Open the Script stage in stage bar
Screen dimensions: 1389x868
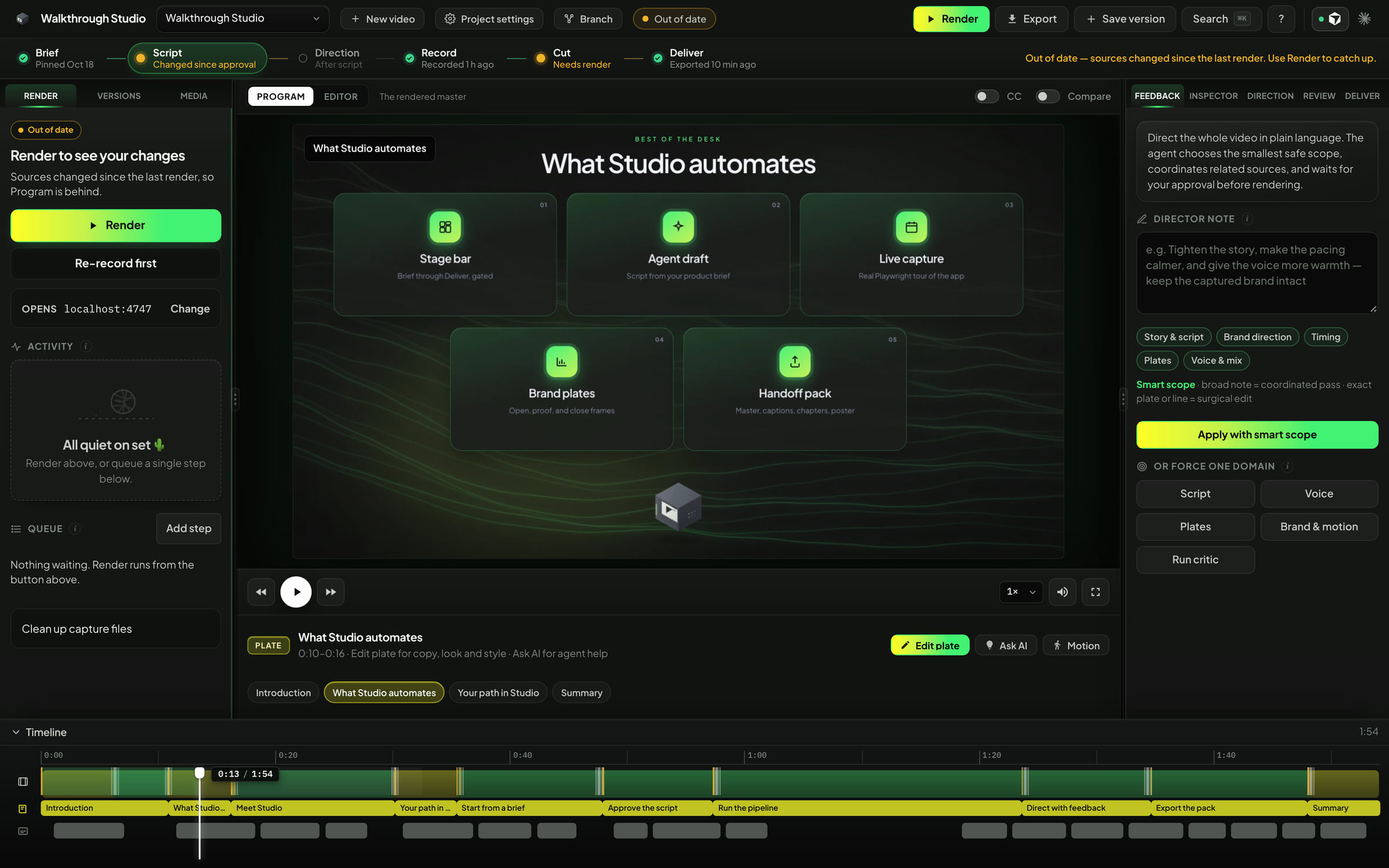(x=197, y=58)
